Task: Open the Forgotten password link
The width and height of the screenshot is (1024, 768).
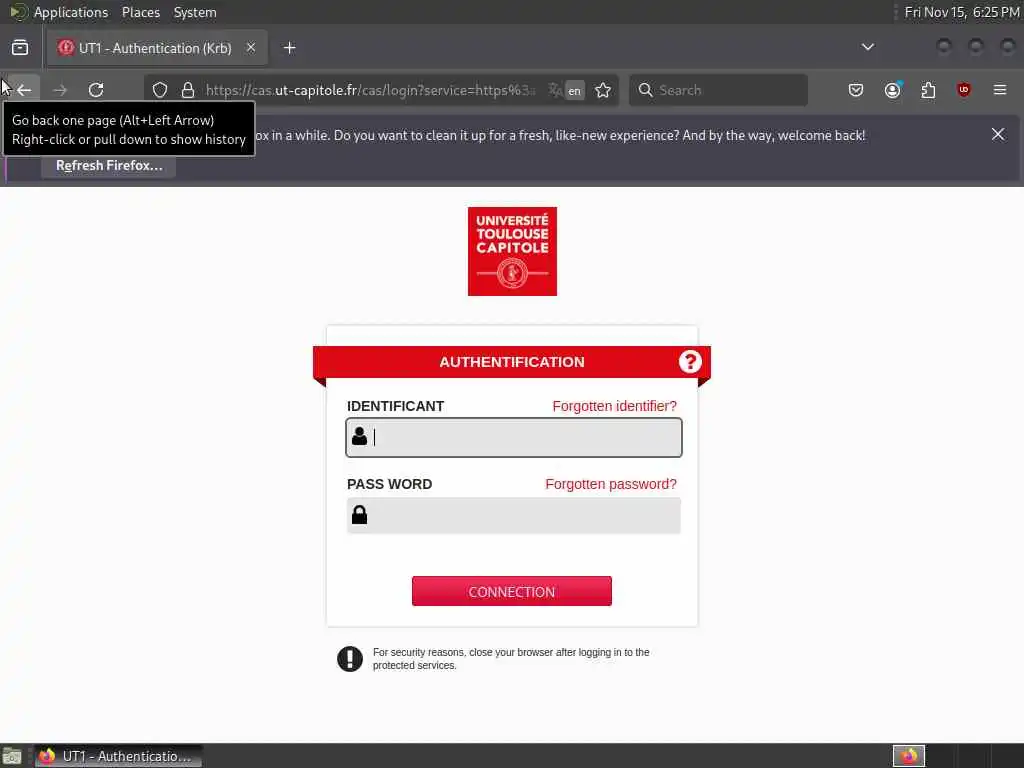Action: point(611,484)
